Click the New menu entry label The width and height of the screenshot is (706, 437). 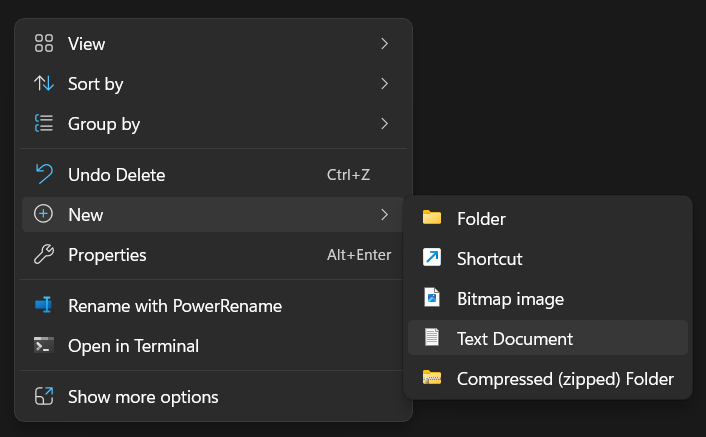85,215
